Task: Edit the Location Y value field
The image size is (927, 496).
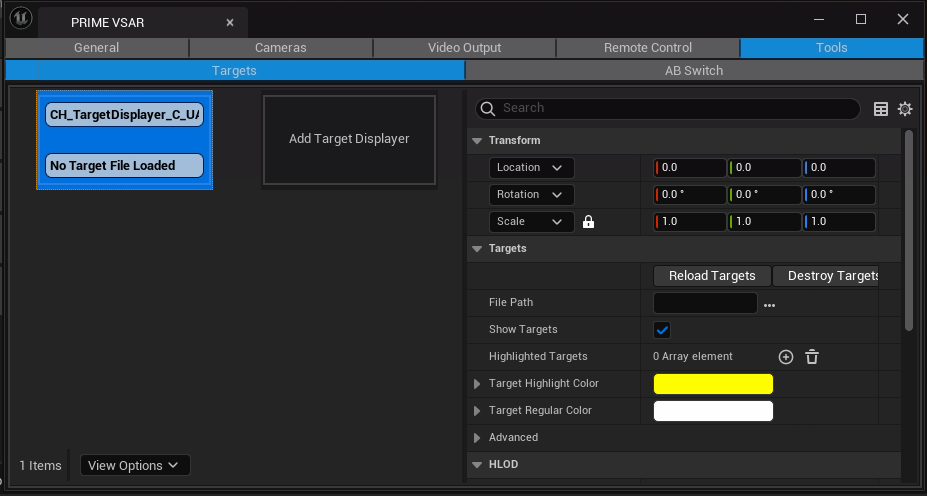Action: pyautogui.click(x=764, y=168)
